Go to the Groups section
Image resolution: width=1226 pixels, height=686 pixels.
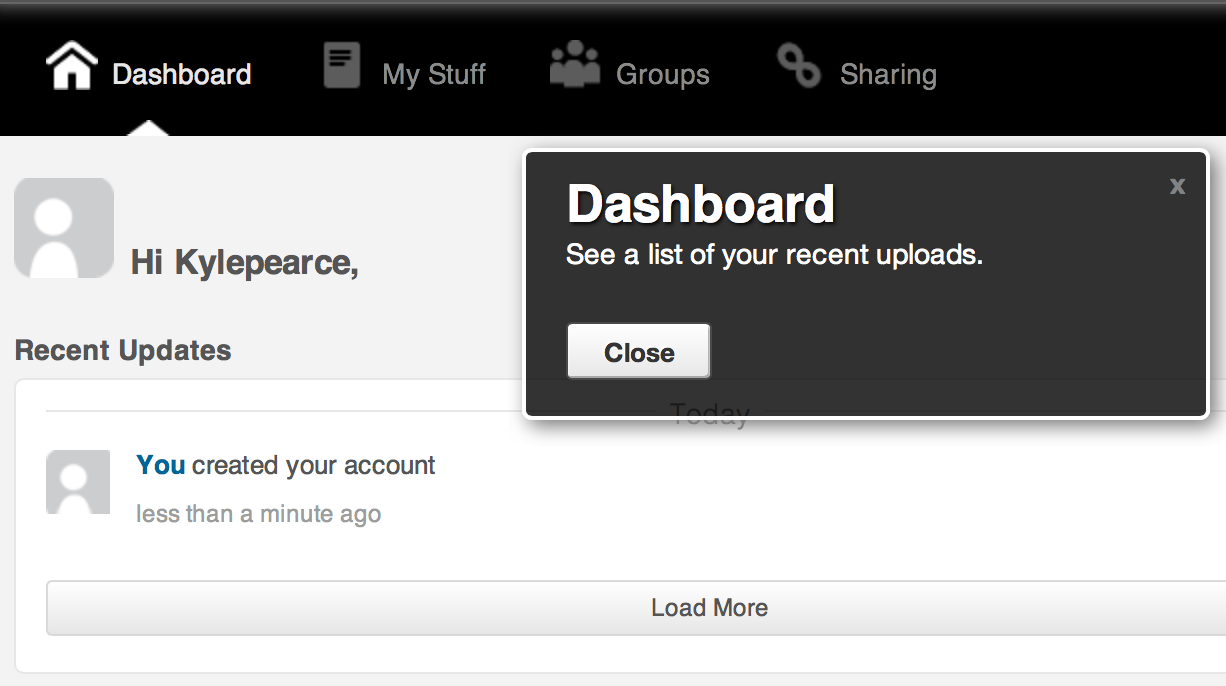(x=662, y=75)
